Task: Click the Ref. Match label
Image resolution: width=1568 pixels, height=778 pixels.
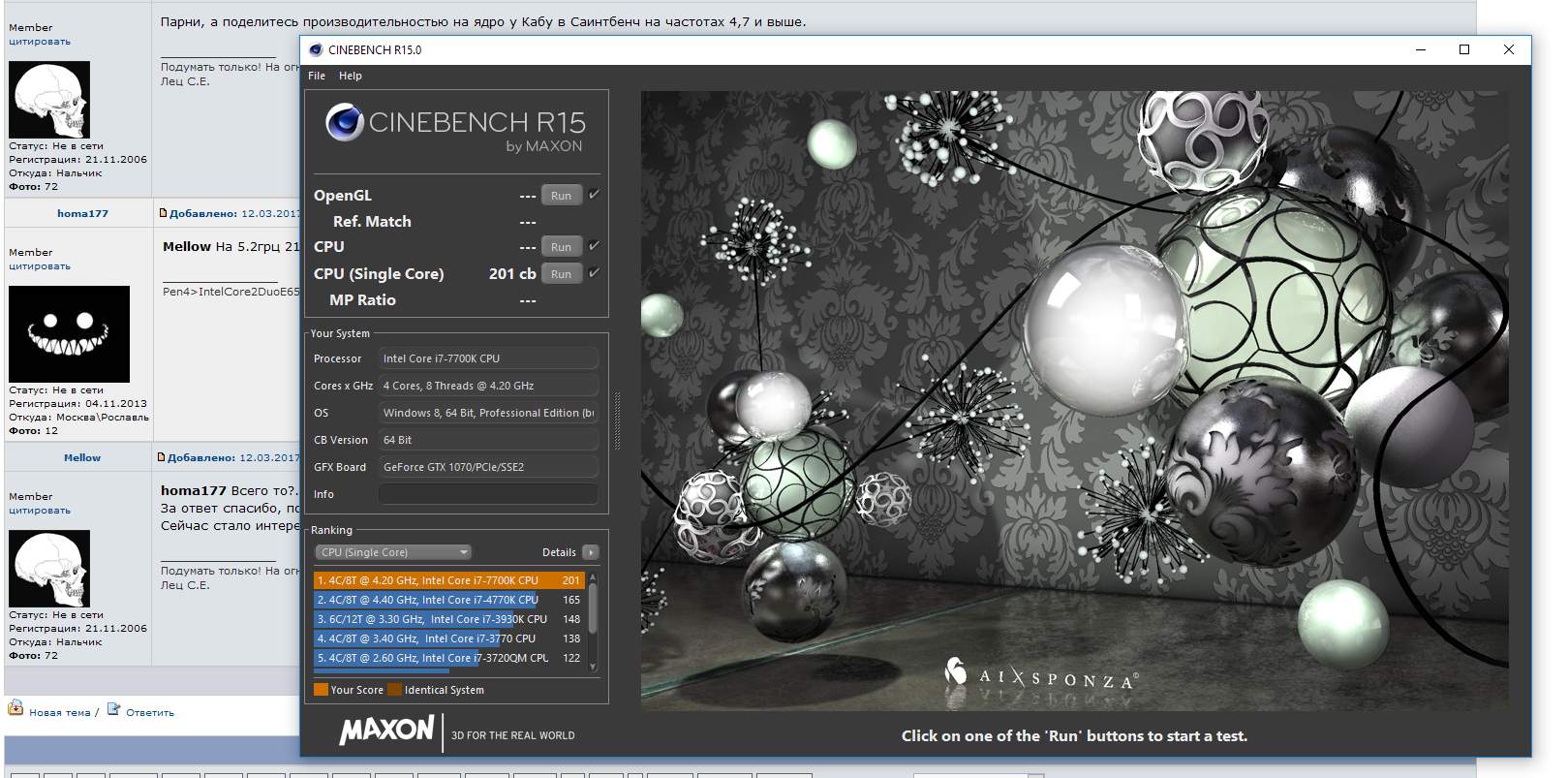Action: pyautogui.click(x=372, y=222)
